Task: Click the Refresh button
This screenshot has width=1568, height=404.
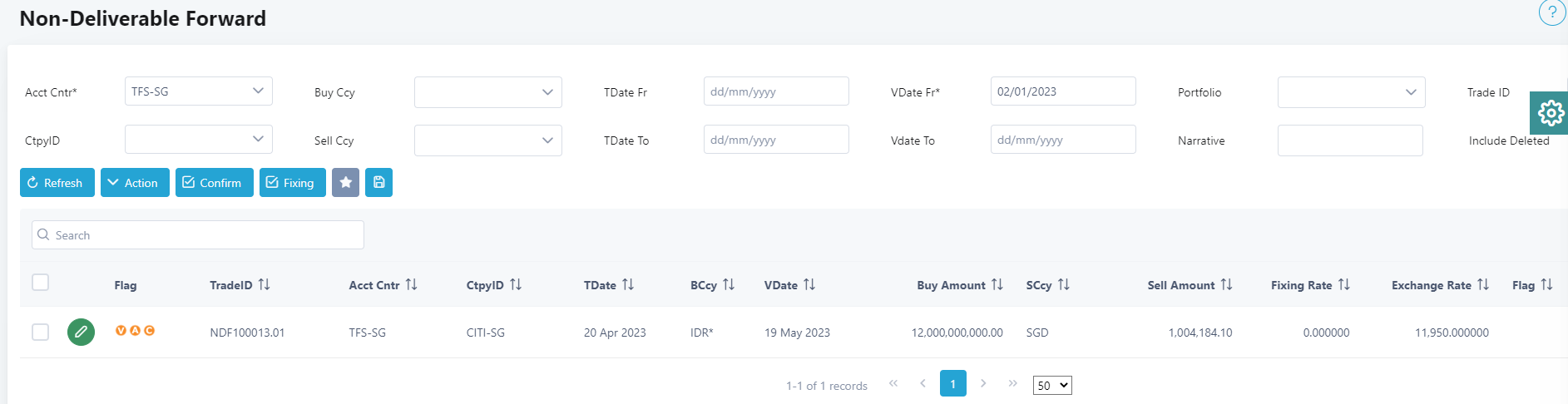Action: pos(57,183)
